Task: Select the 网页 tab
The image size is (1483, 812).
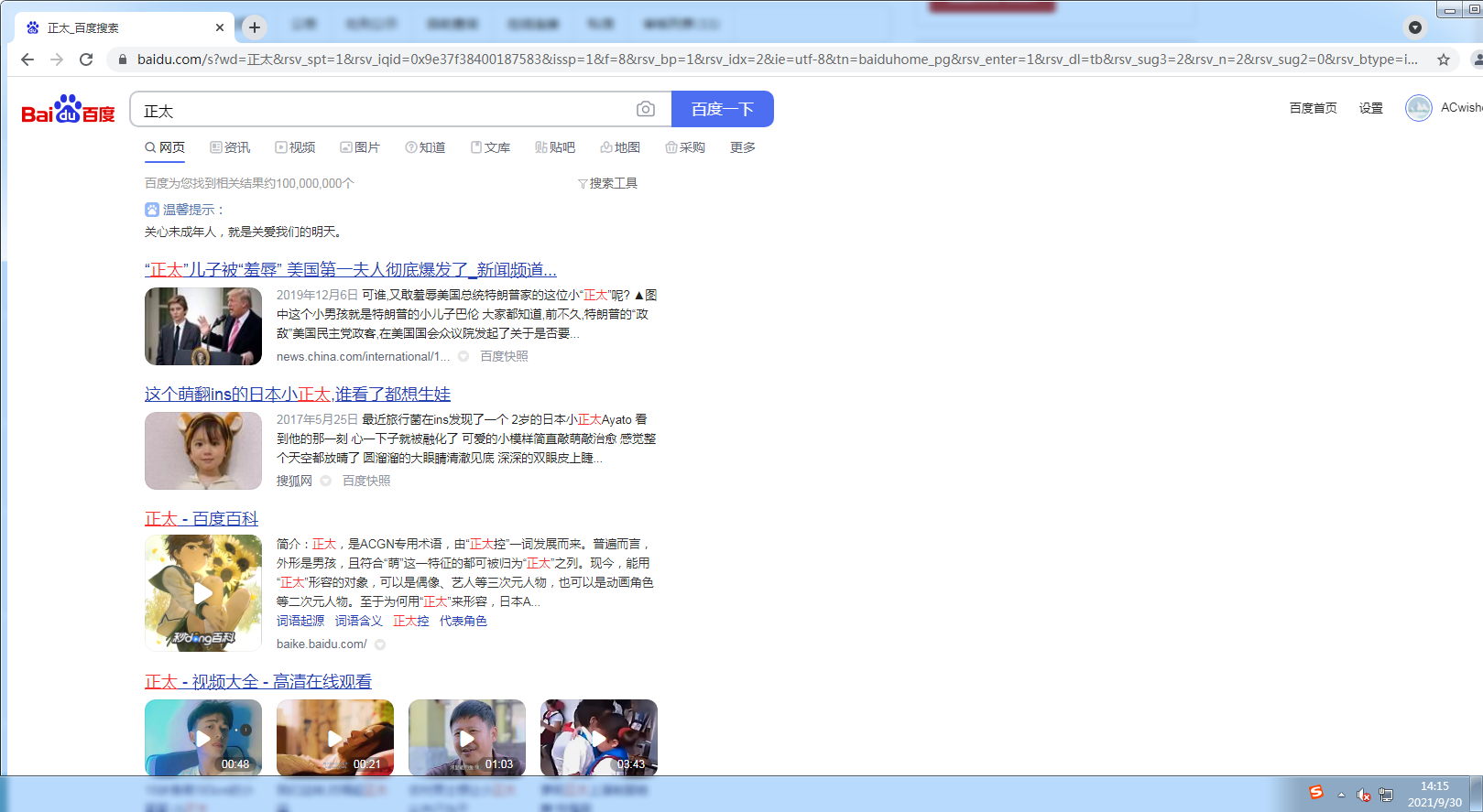Action: pyautogui.click(x=165, y=147)
